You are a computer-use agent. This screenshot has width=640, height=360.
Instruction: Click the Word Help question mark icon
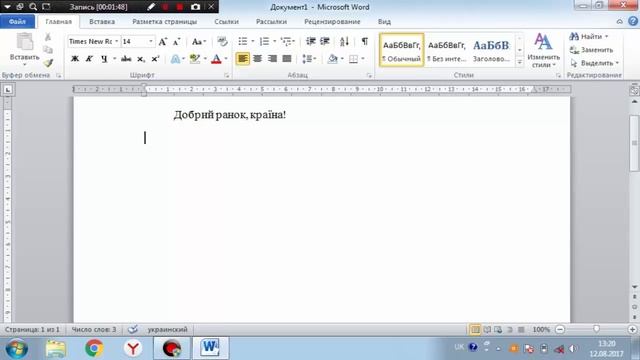tap(633, 22)
